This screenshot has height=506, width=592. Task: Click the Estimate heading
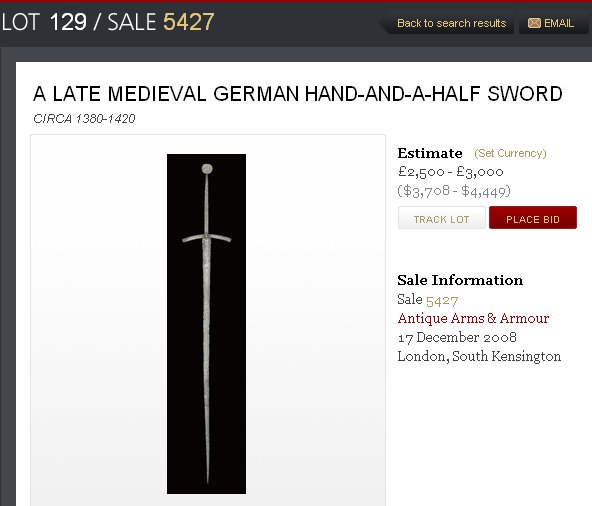coord(430,153)
